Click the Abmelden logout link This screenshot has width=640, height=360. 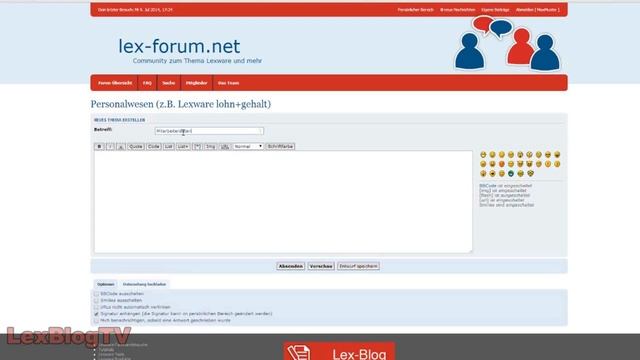538,10
